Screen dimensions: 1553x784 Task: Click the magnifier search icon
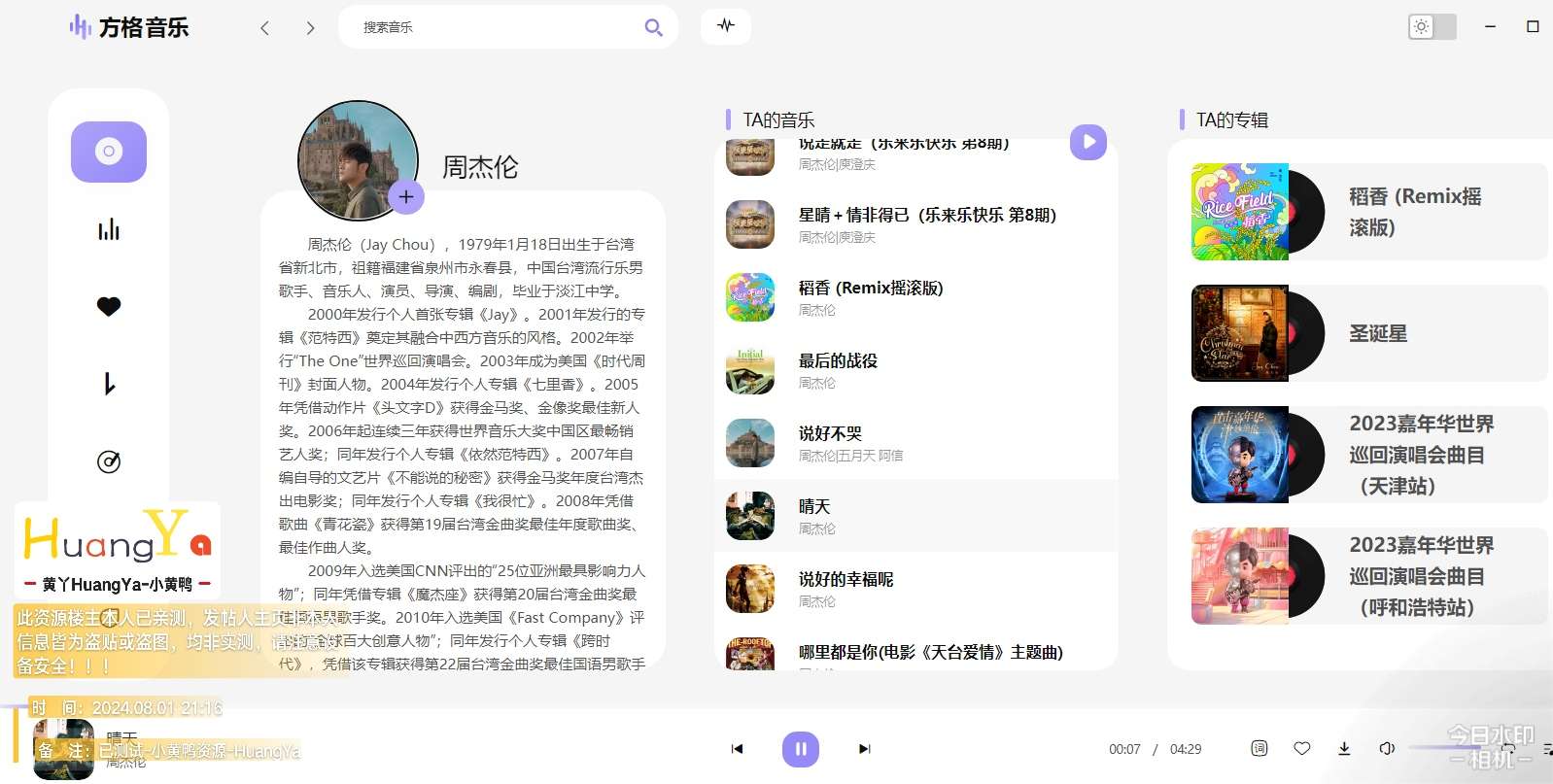pos(653,27)
